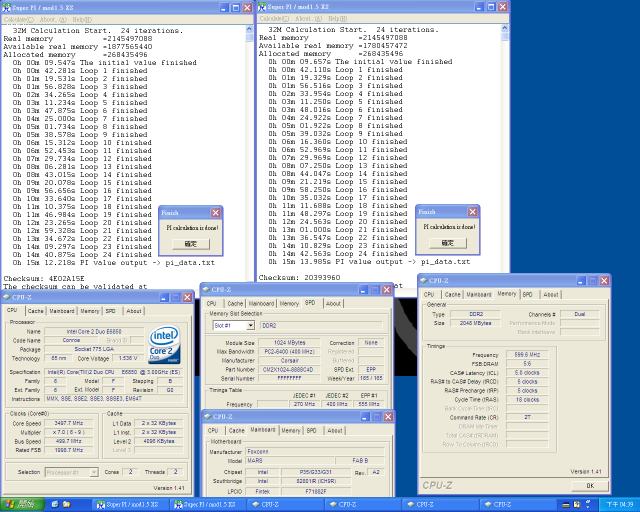Minimize the CPU-Z Mainboard-tab window
Viewport: 640px width, 512px height.
click(x=365, y=416)
